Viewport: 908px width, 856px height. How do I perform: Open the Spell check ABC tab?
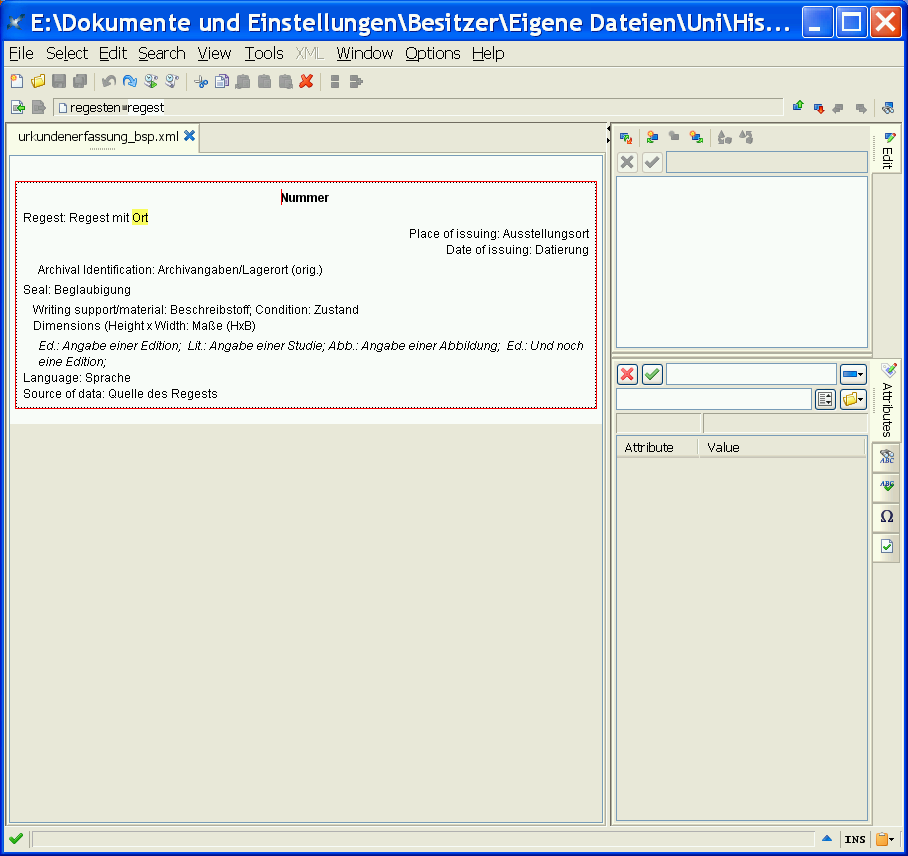pyautogui.click(x=887, y=486)
